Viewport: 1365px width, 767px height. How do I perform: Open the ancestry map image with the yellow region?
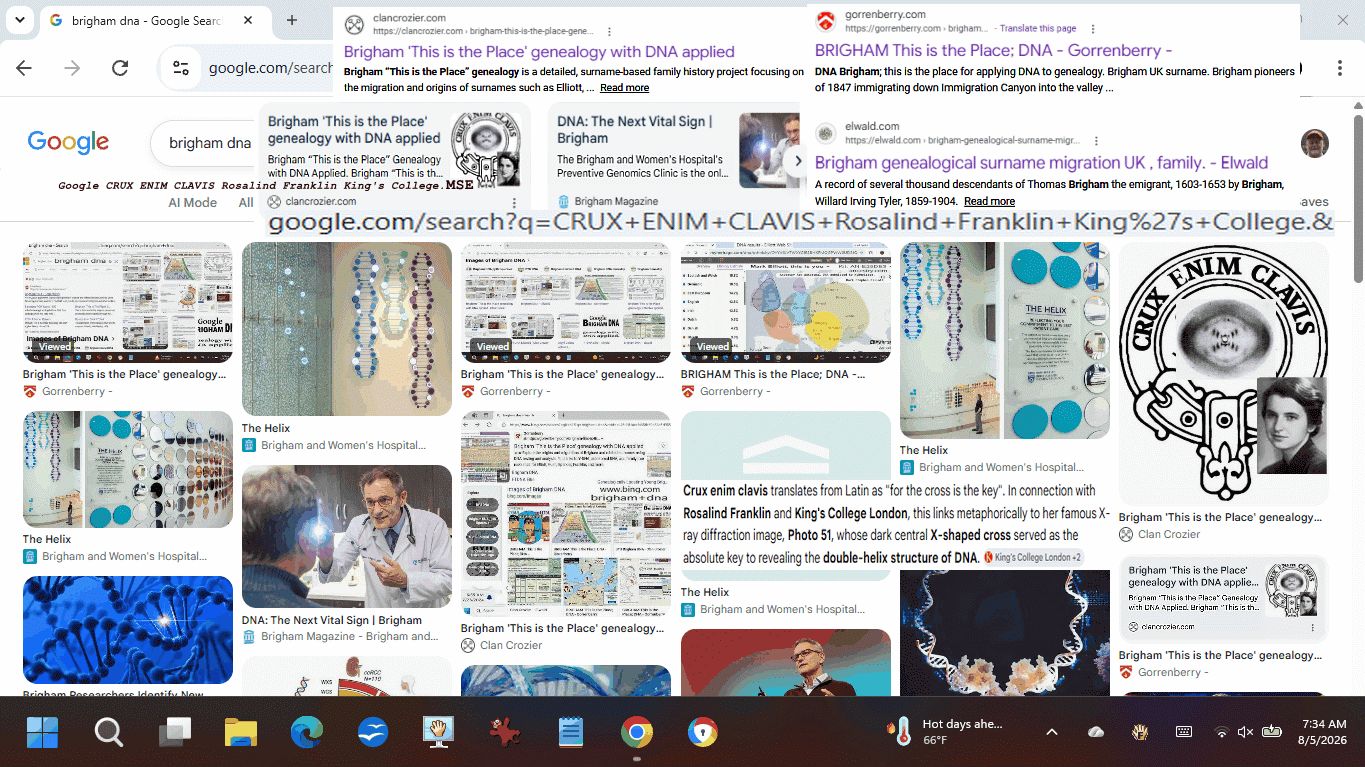[x=785, y=303]
